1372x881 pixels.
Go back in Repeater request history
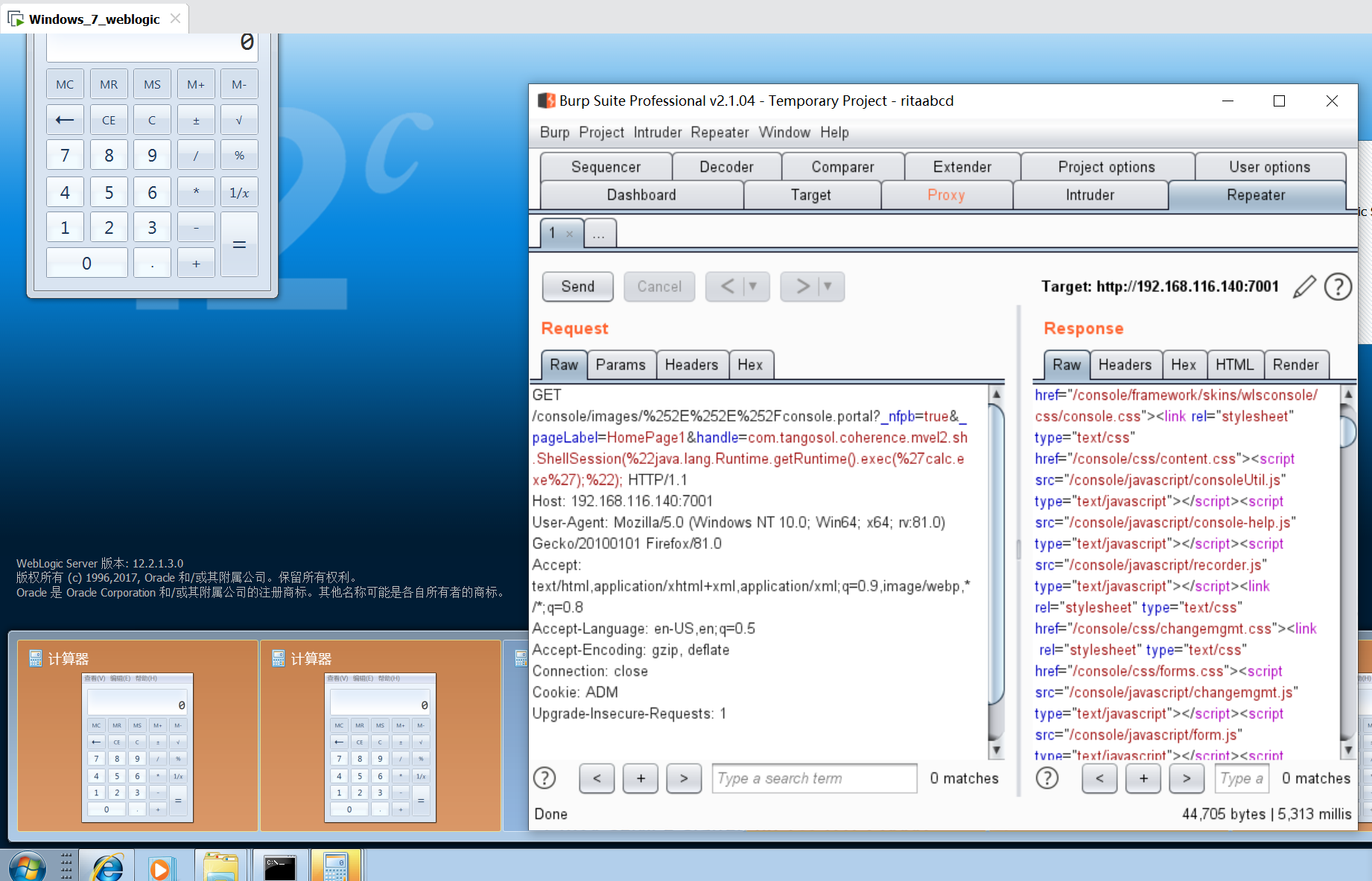pos(727,286)
